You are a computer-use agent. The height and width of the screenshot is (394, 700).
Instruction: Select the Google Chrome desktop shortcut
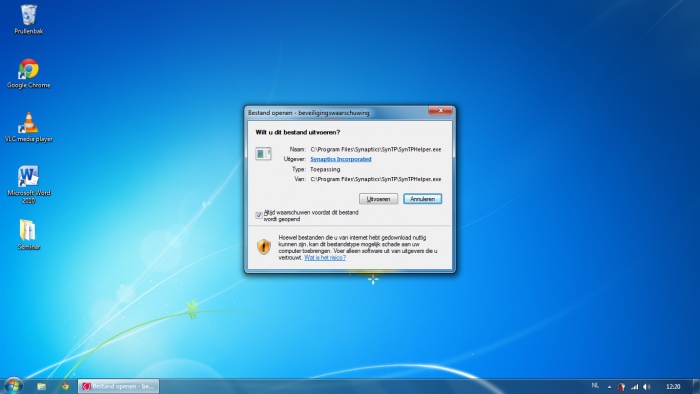point(29,74)
